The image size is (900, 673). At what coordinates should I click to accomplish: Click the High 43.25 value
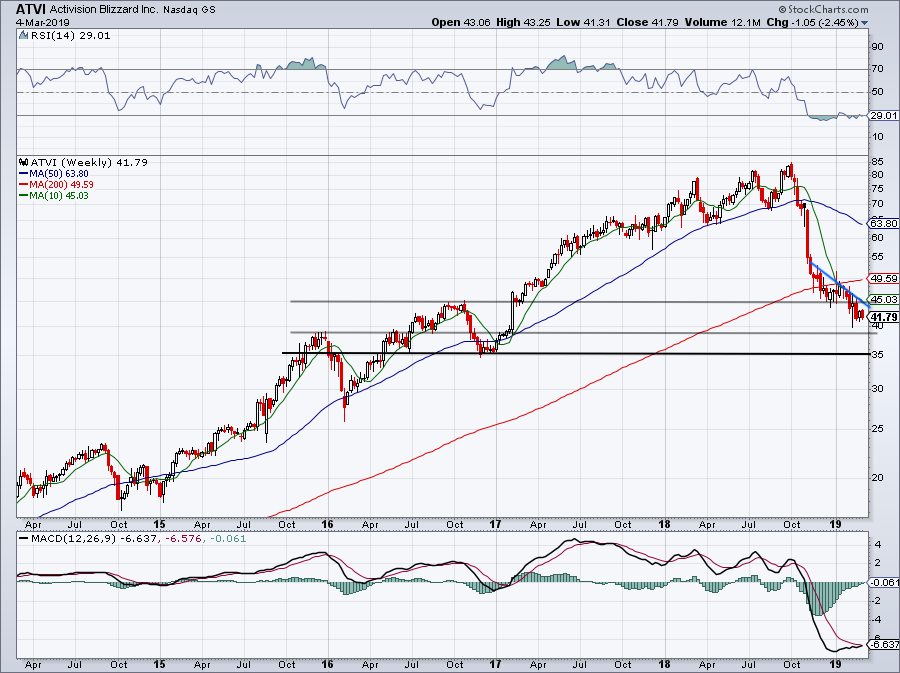(x=522, y=22)
